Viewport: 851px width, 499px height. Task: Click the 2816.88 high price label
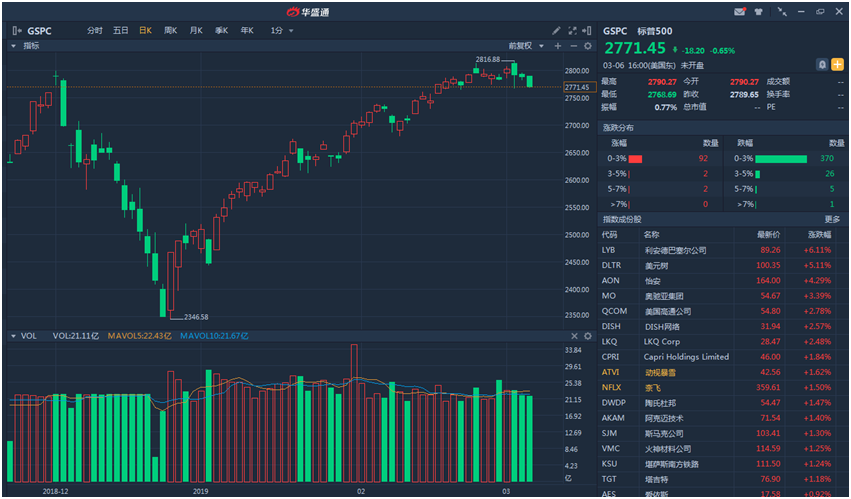pos(488,59)
